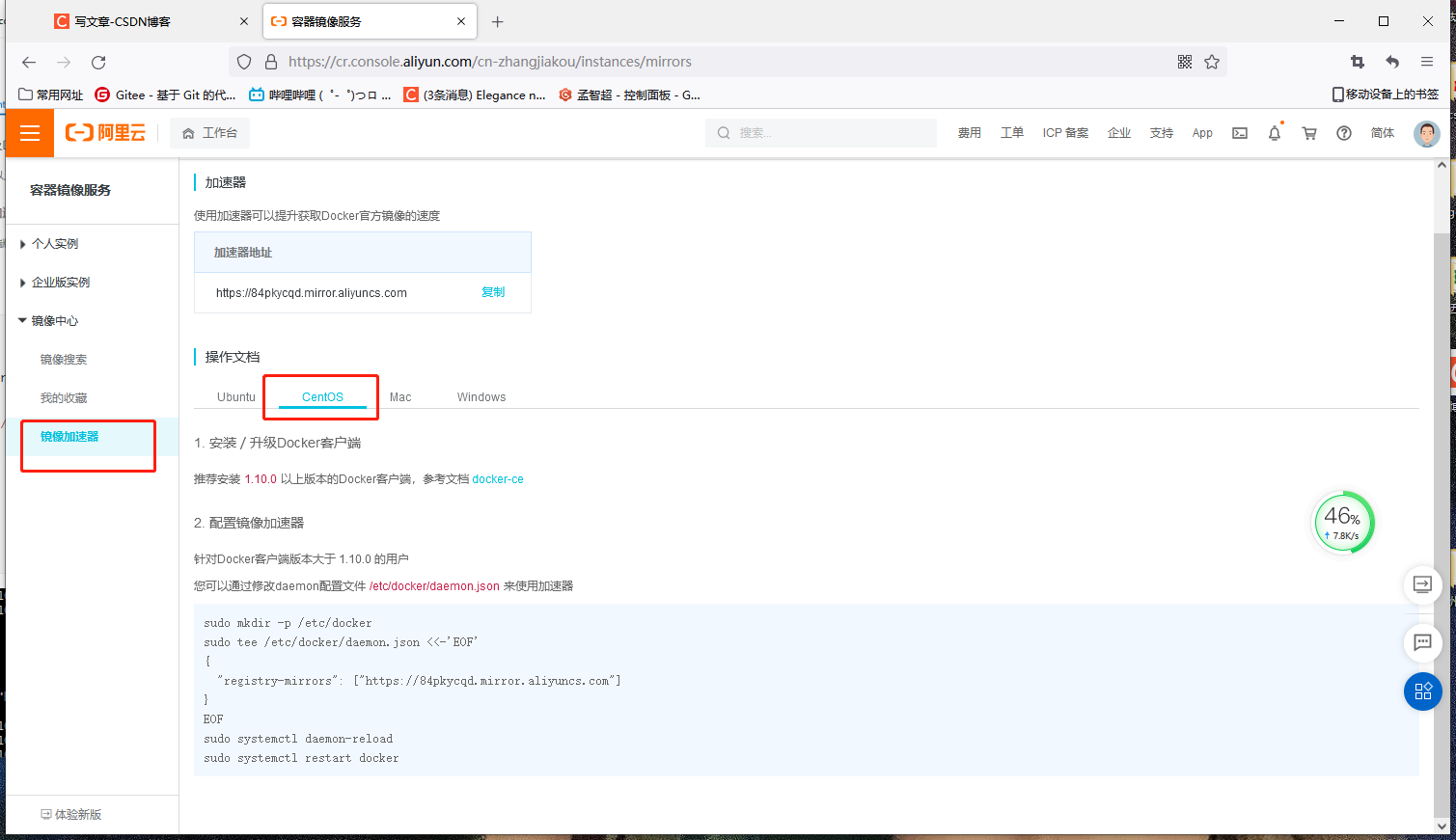The image size is (1456, 840).
Task: Click the 'sudo systemctl restart docker' line
Action: pos(301,758)
